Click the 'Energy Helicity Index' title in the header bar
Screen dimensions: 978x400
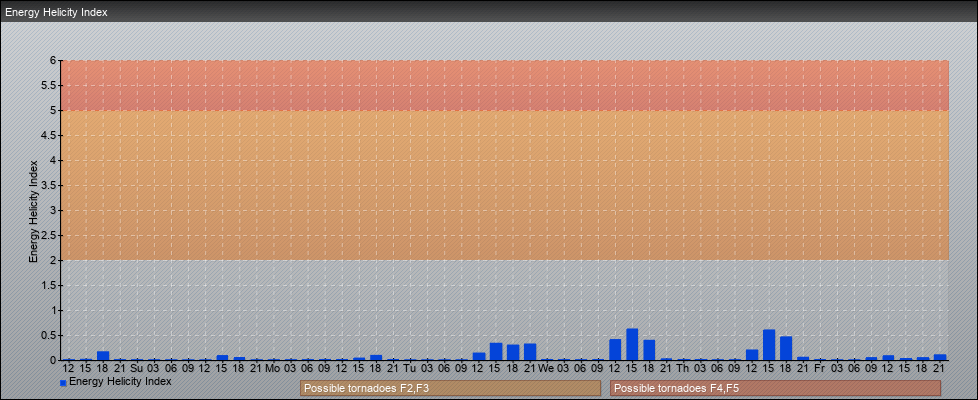click(56, 12)
